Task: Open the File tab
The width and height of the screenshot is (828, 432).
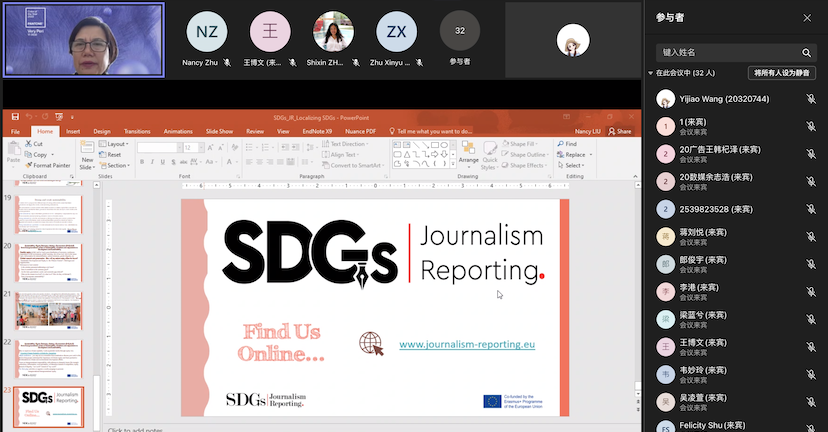Action: pyautogui.click(x=15, y=132)
